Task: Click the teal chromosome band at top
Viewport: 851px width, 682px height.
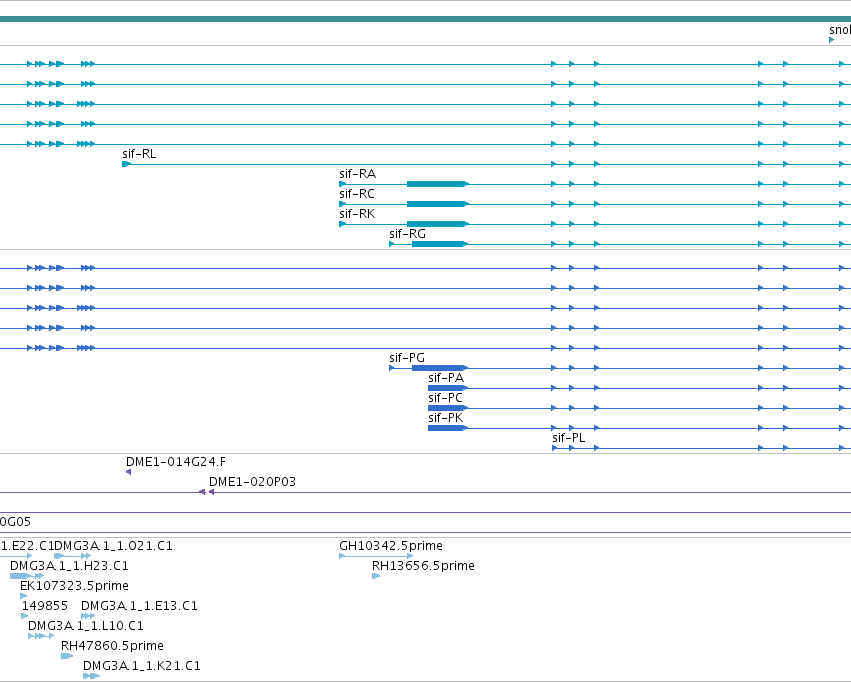Action: click(x=426, y=19)
